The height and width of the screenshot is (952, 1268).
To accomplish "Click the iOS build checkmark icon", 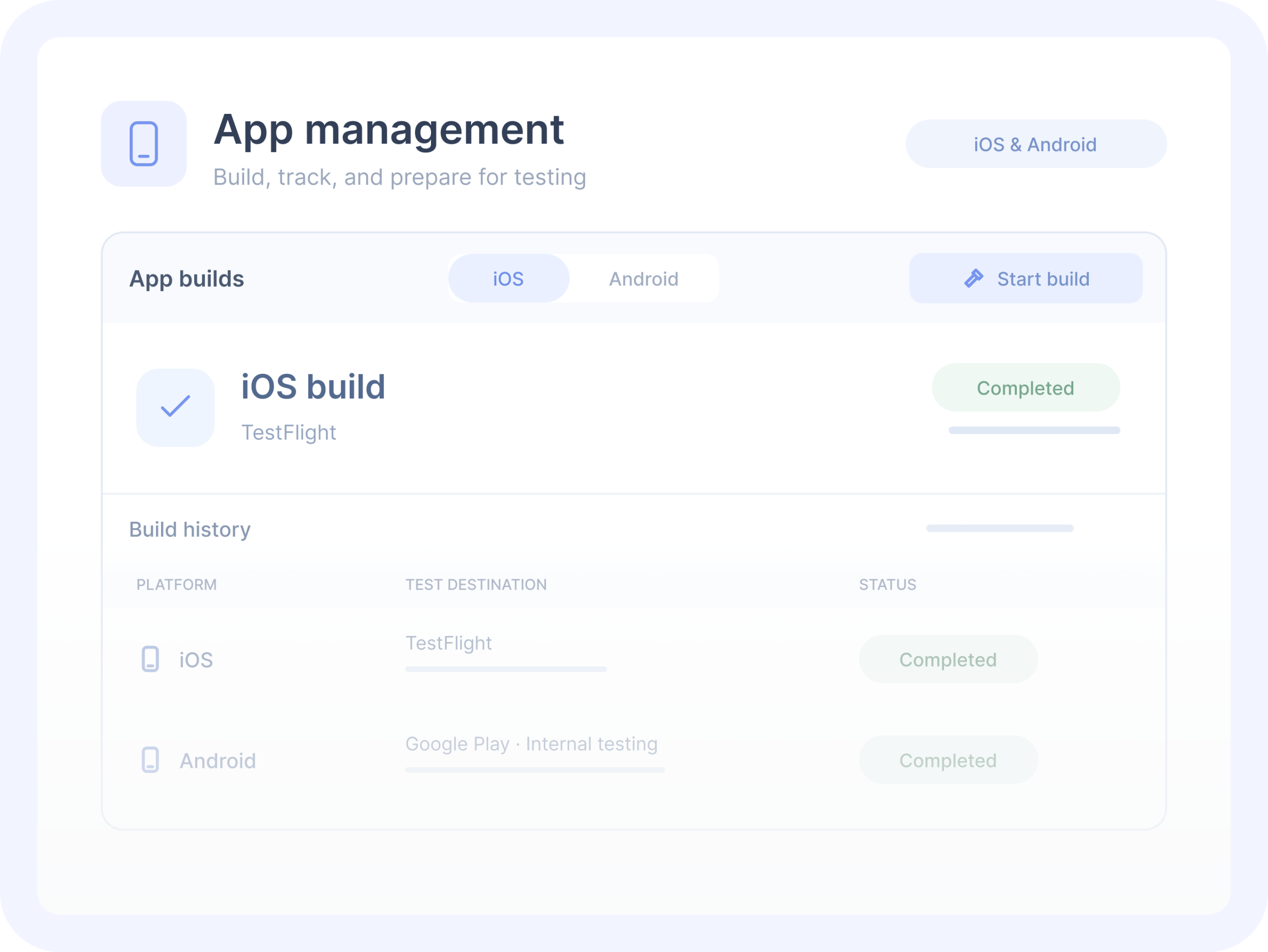I will [x=175, y=407].
